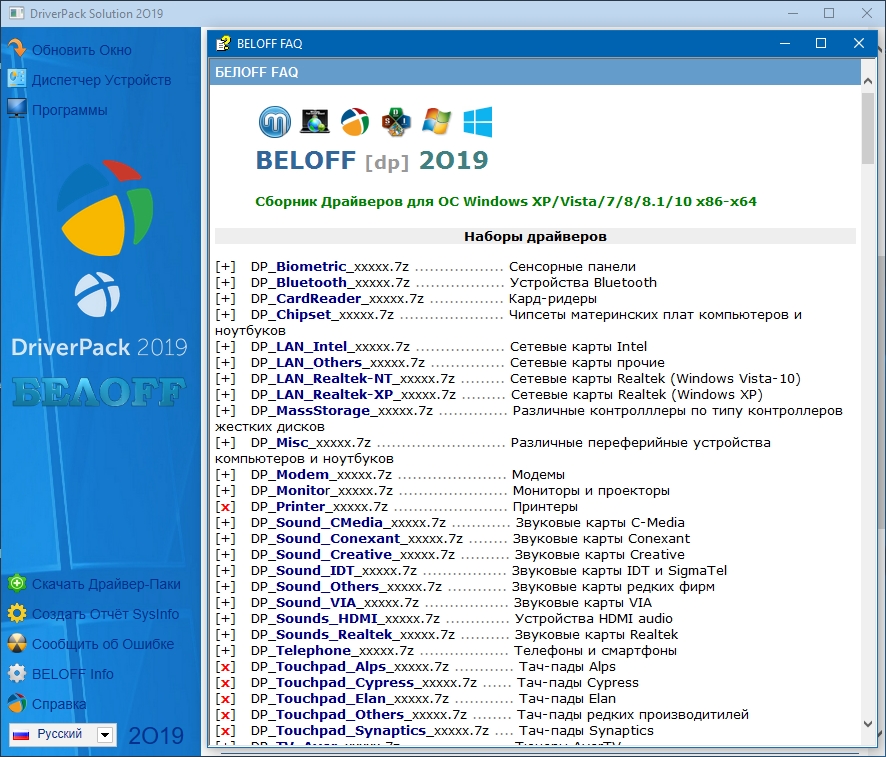Click the yellow gear Создать Отчёт SysInfo icon

click(x=16, y=614)
